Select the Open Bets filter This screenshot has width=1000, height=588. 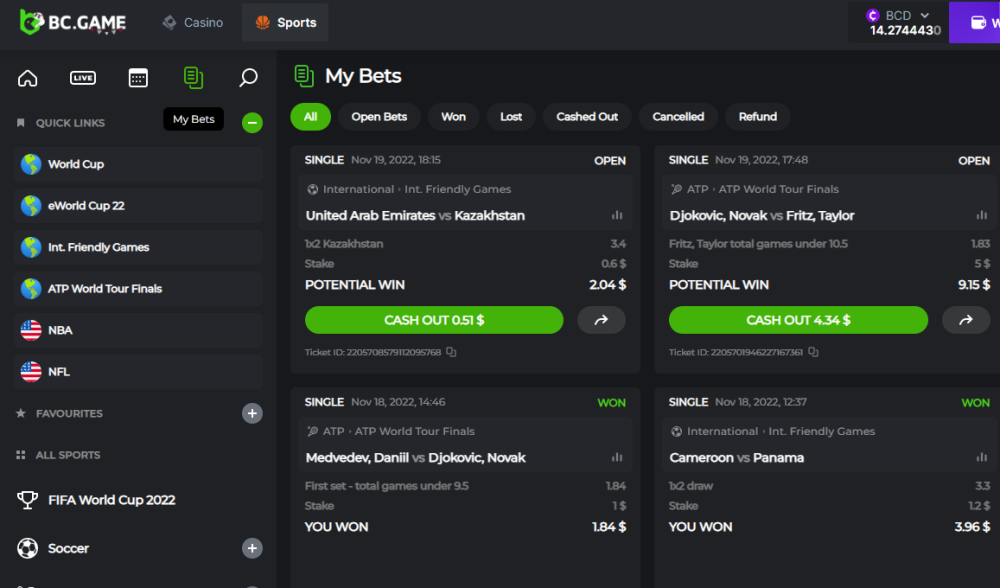379,117
